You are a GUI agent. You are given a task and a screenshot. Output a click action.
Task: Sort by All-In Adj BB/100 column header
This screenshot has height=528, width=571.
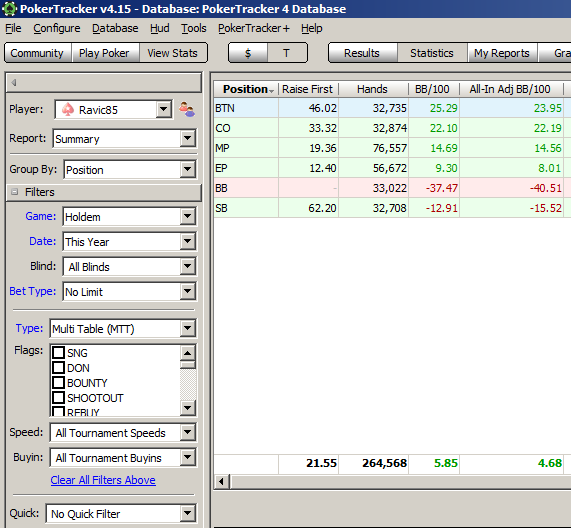(511, 89)
